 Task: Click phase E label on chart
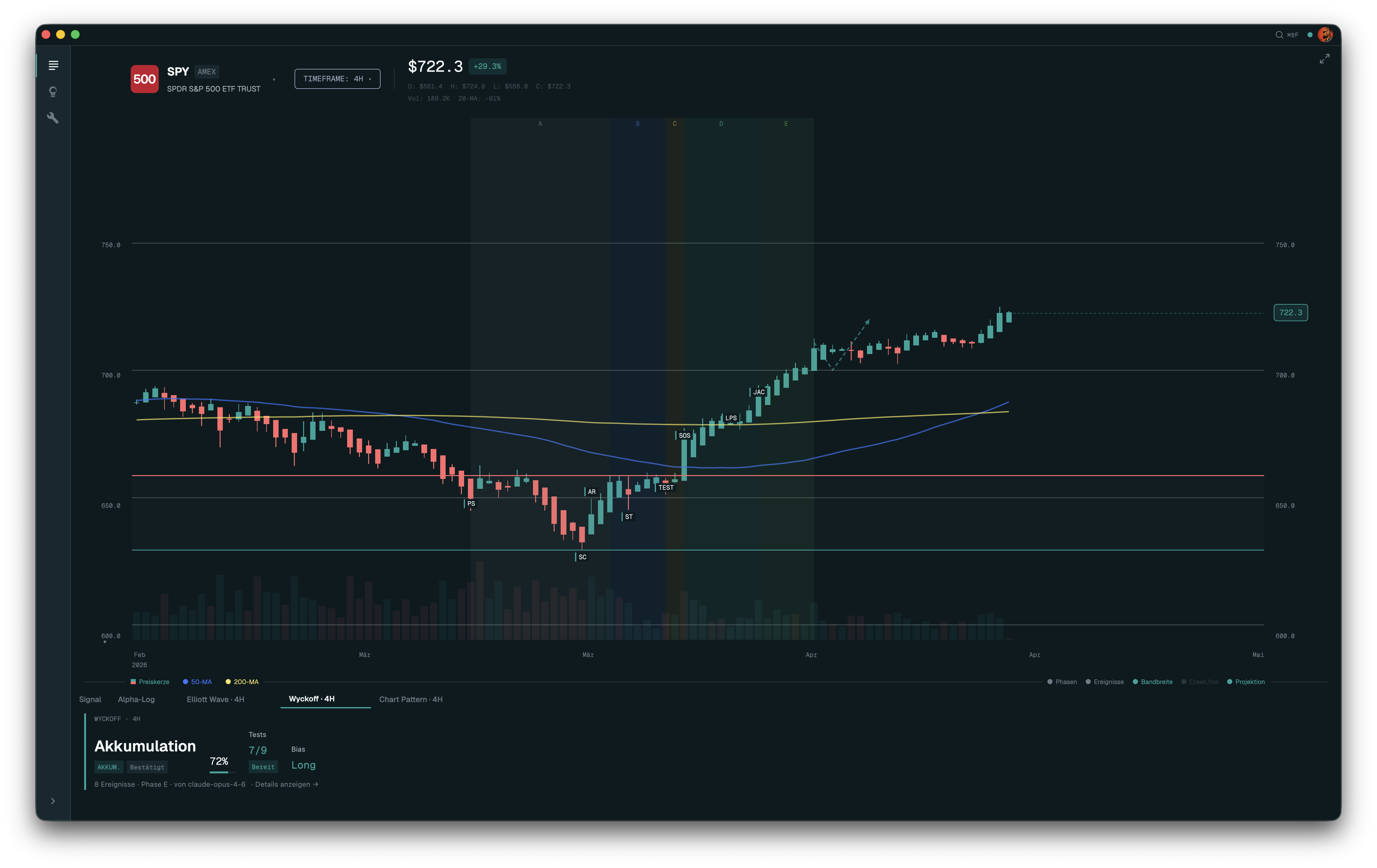click(x=786, y=124)
